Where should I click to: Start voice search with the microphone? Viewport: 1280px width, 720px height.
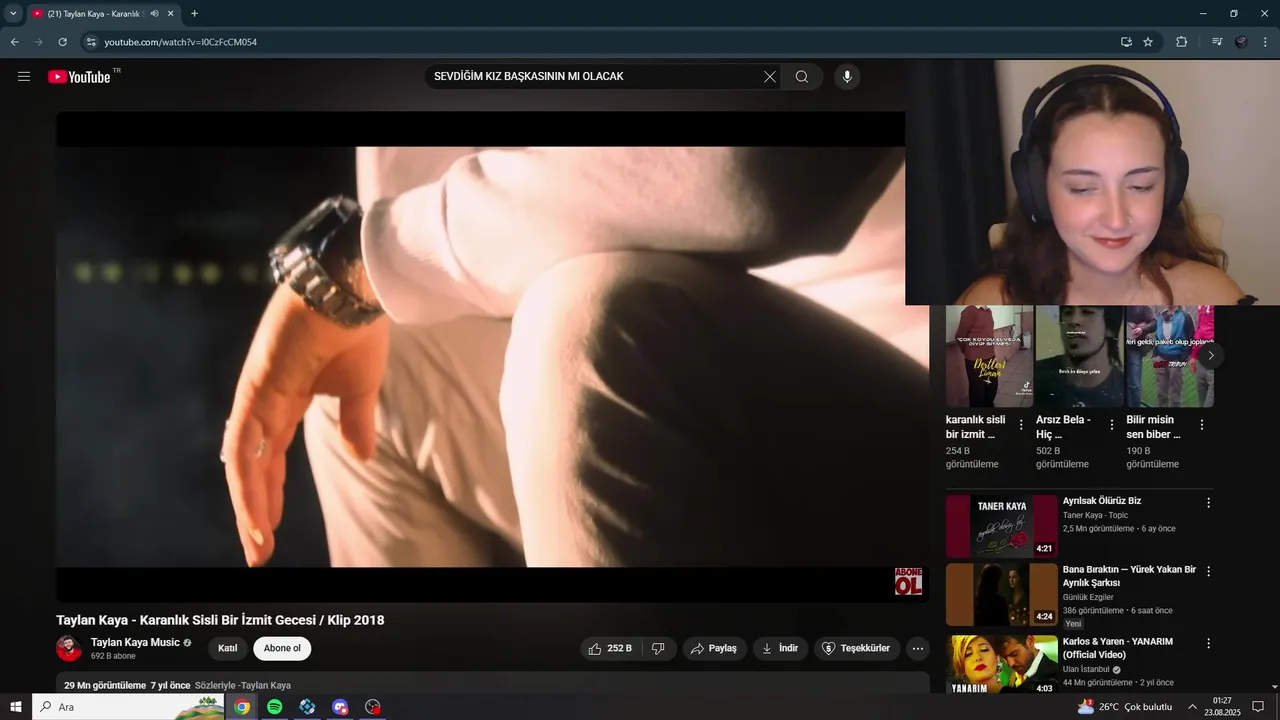point(847,77)
